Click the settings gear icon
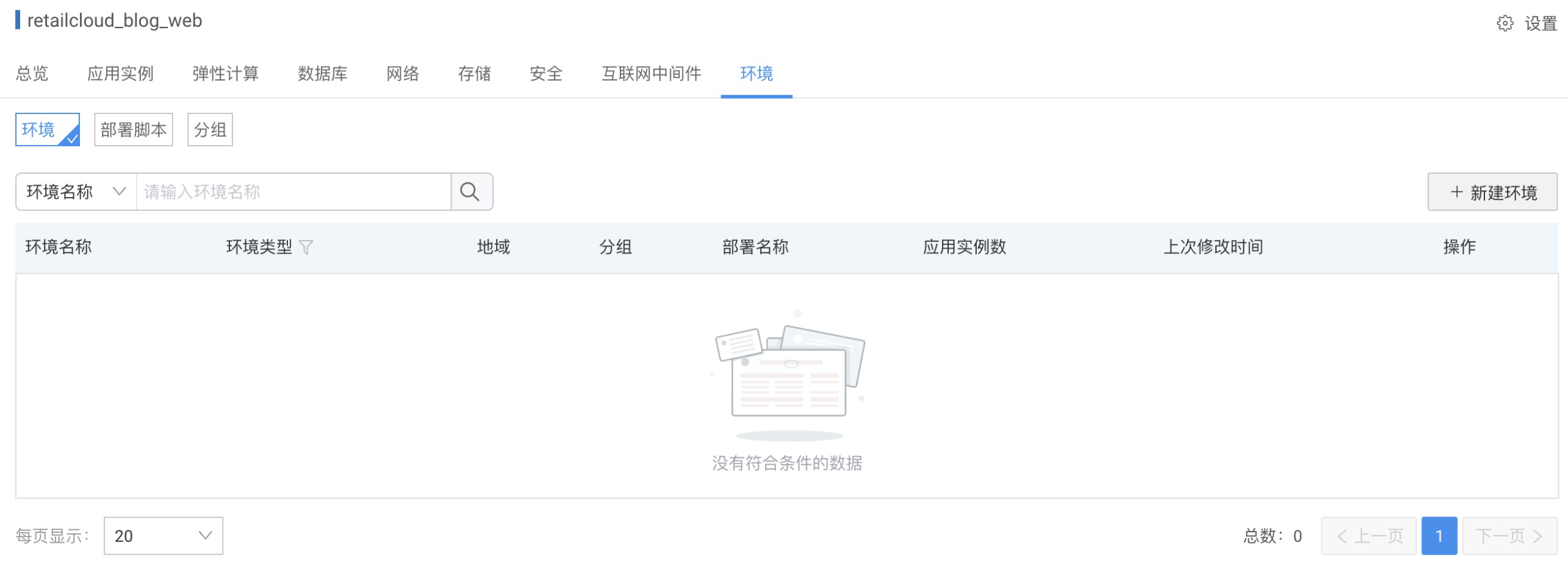The image size is (1568, 567). point(1505,24)
